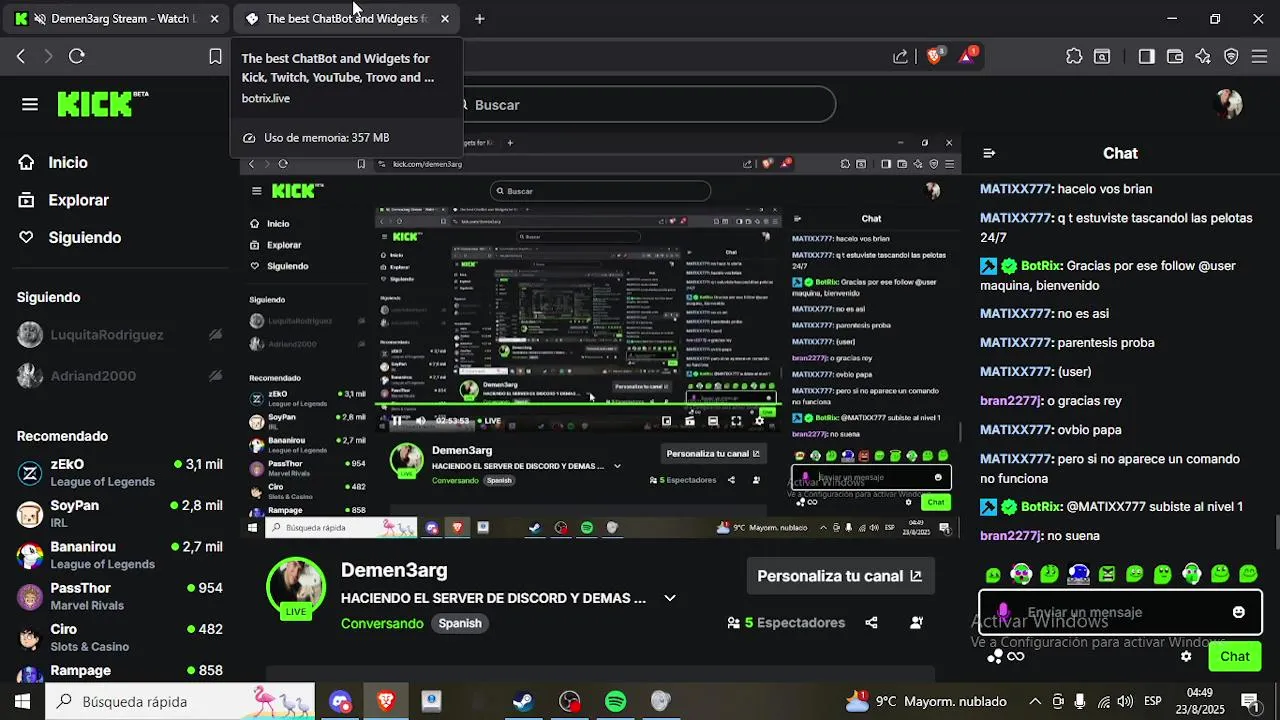This screenshot has width=1280, height=720.
Task: Click Personaliza tu canal button
Action: coord(840,576)
